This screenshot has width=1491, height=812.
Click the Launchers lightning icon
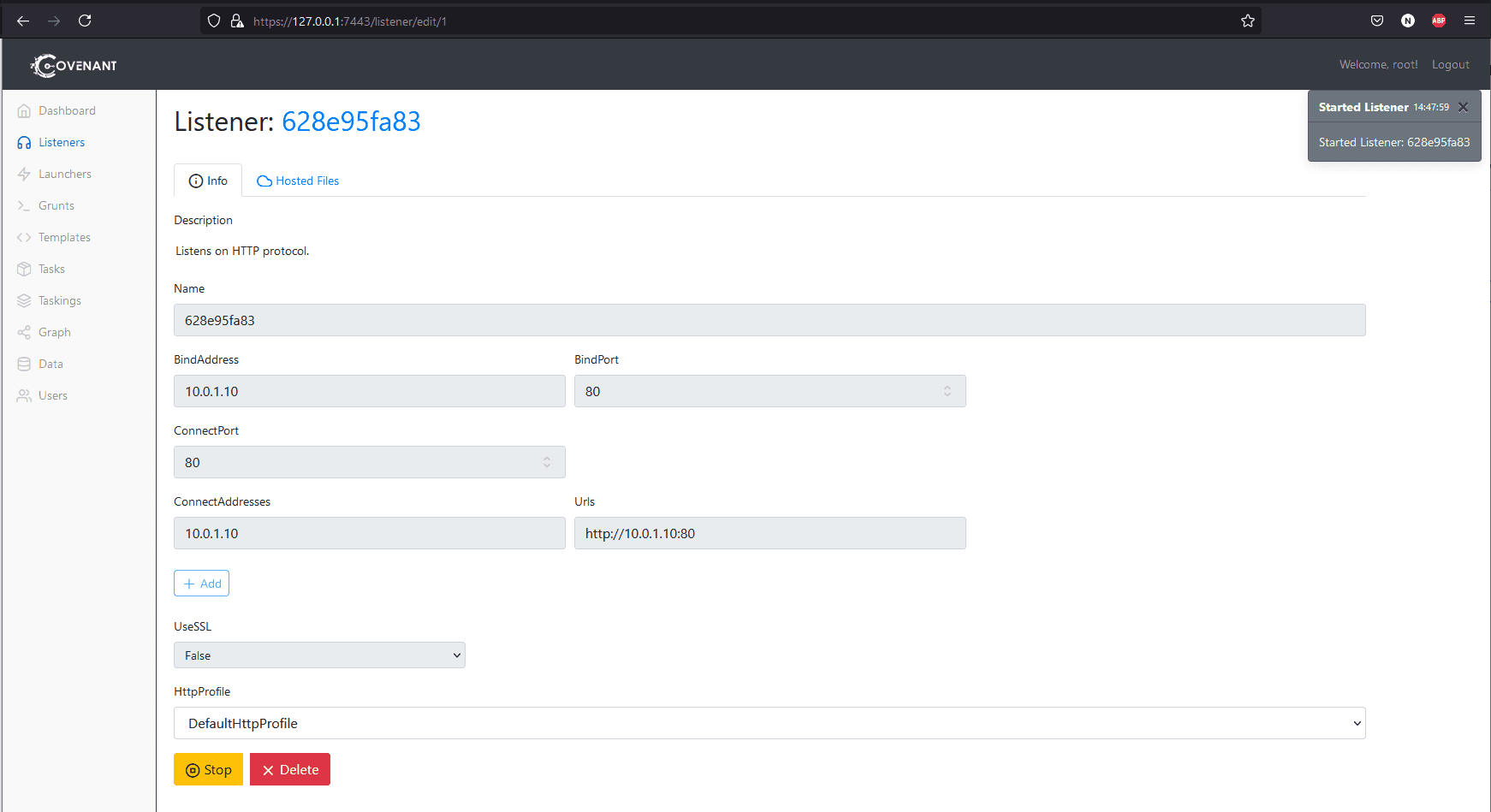(24, 175)
